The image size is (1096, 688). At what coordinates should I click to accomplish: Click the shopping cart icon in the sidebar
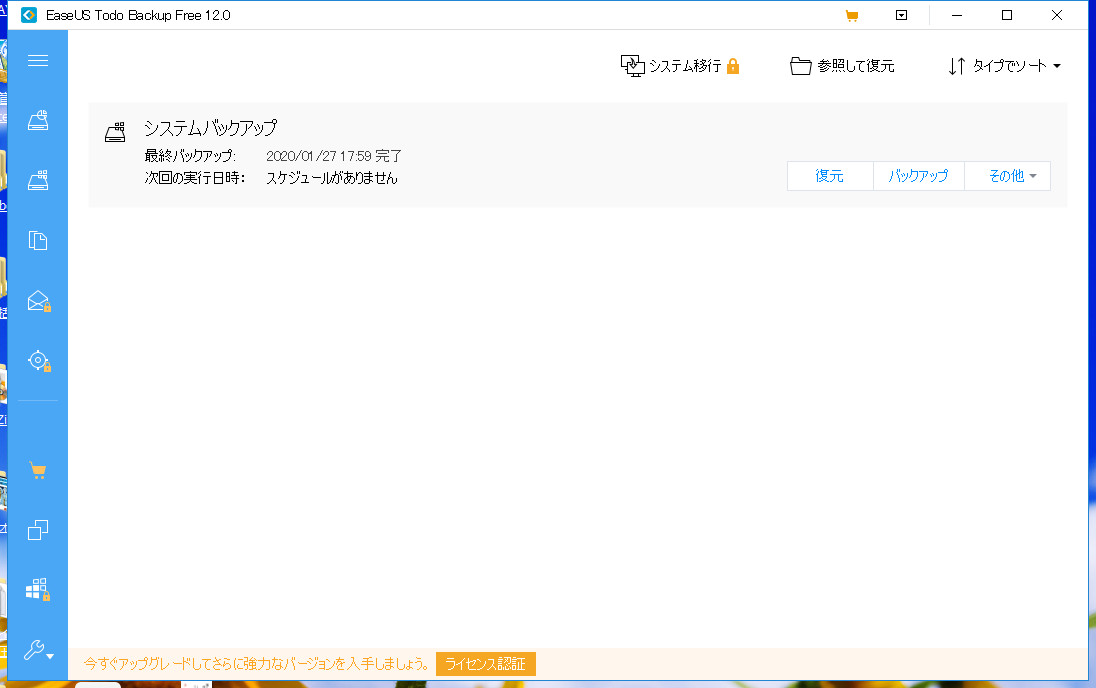(38, 471)
